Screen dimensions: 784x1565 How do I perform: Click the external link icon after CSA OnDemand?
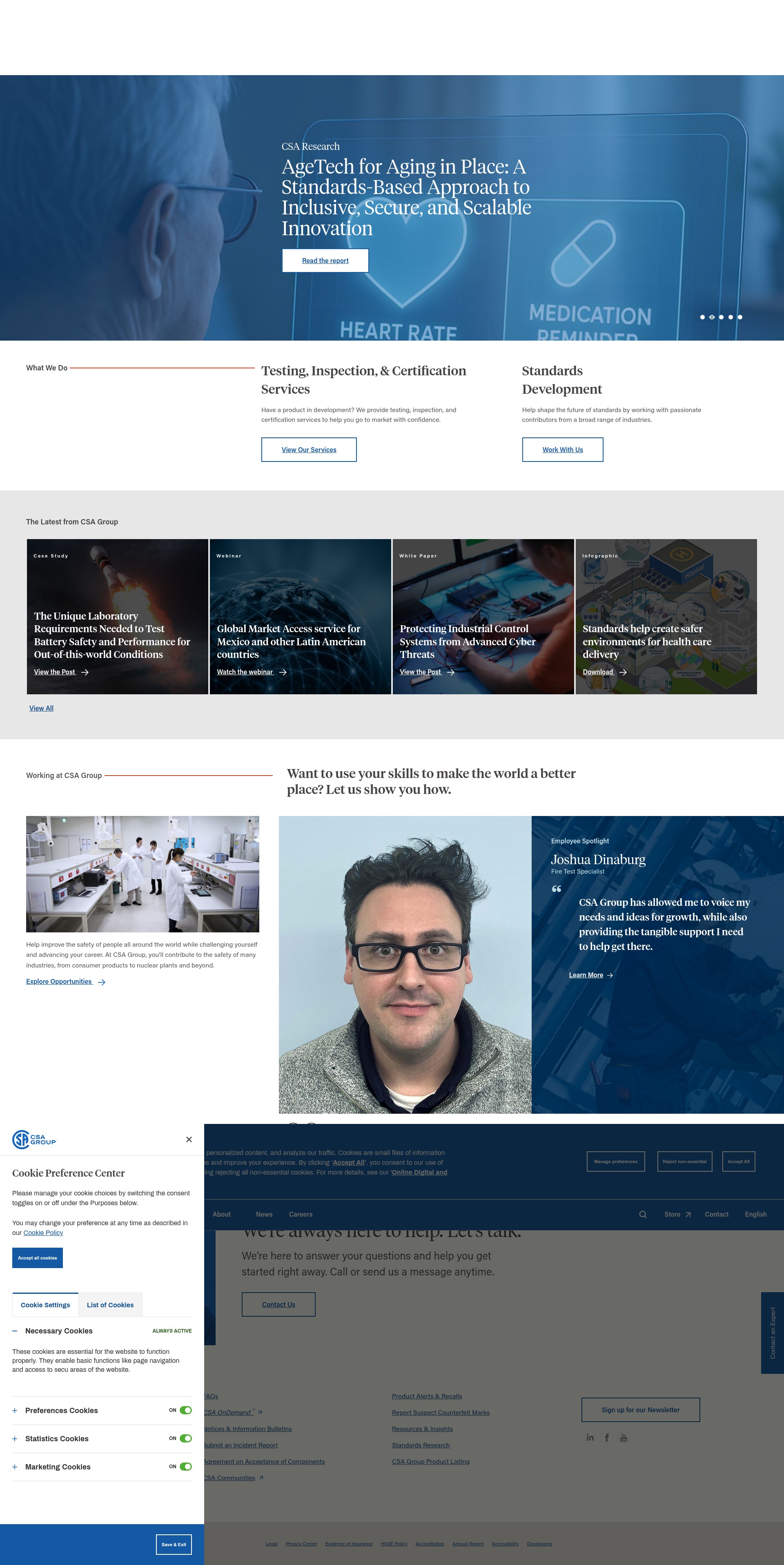[x=260, y=1413]
